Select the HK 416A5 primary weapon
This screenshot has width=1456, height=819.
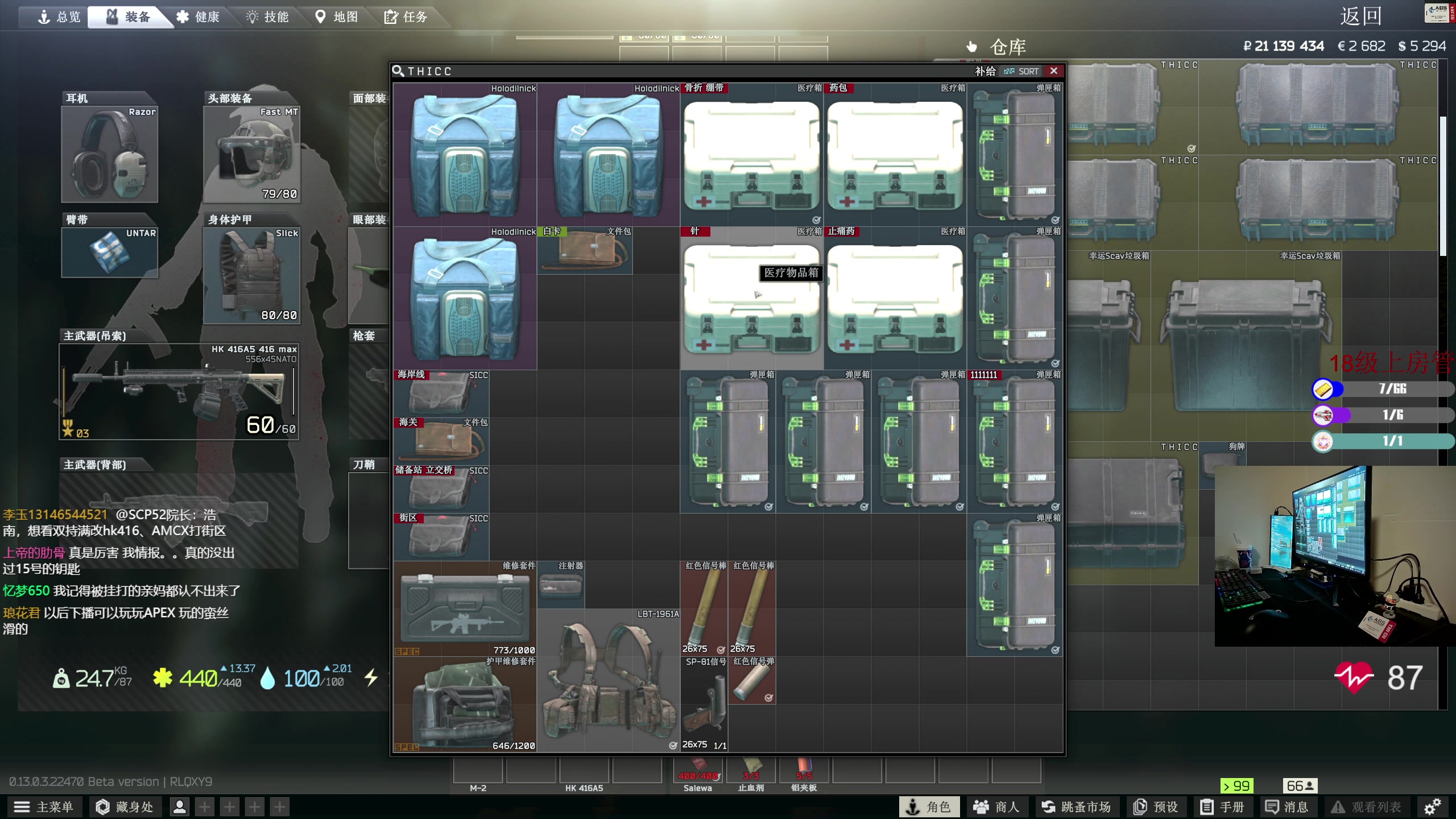point(179,391)
